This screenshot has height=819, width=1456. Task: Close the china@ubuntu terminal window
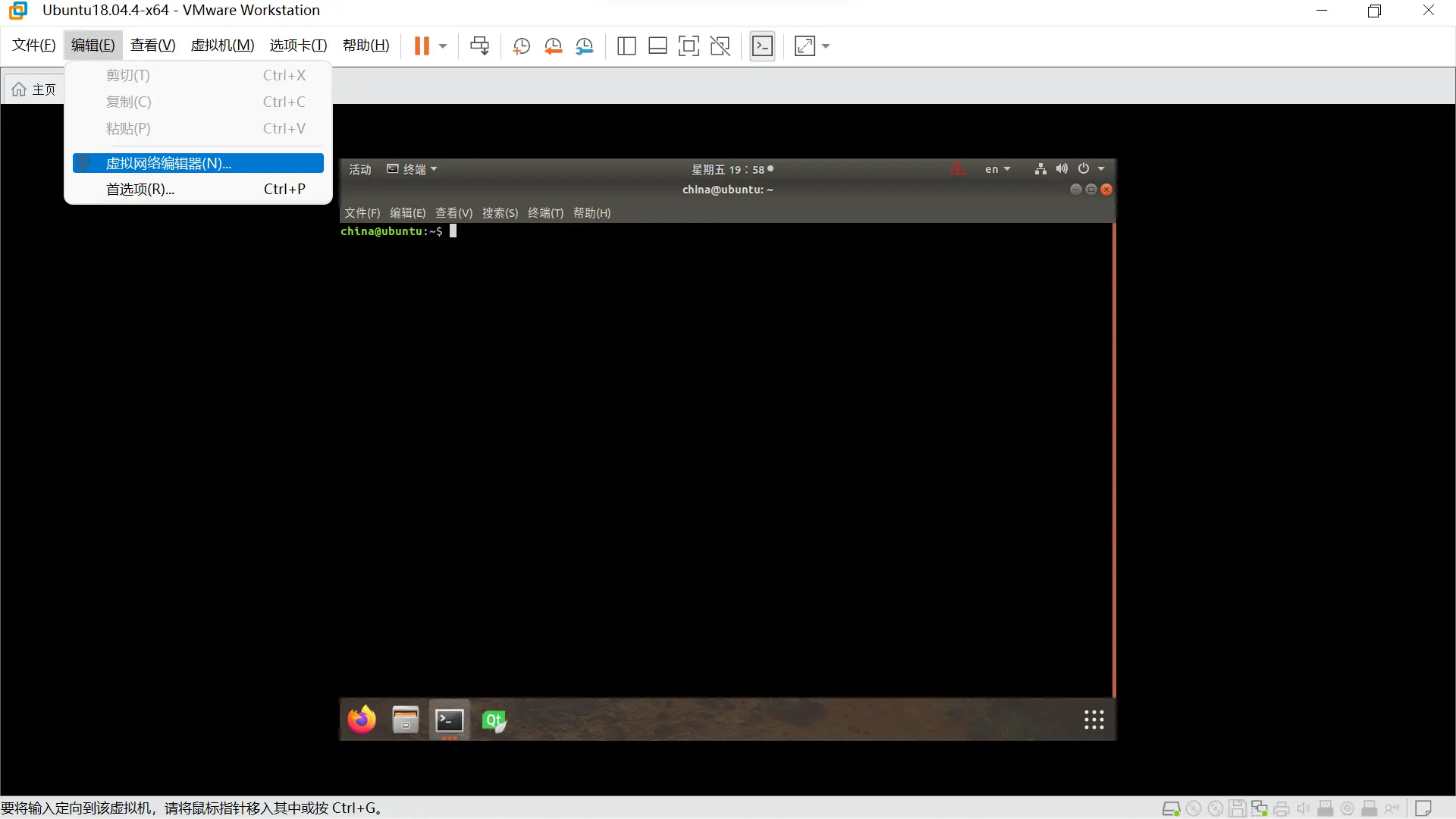[1106, 190]
